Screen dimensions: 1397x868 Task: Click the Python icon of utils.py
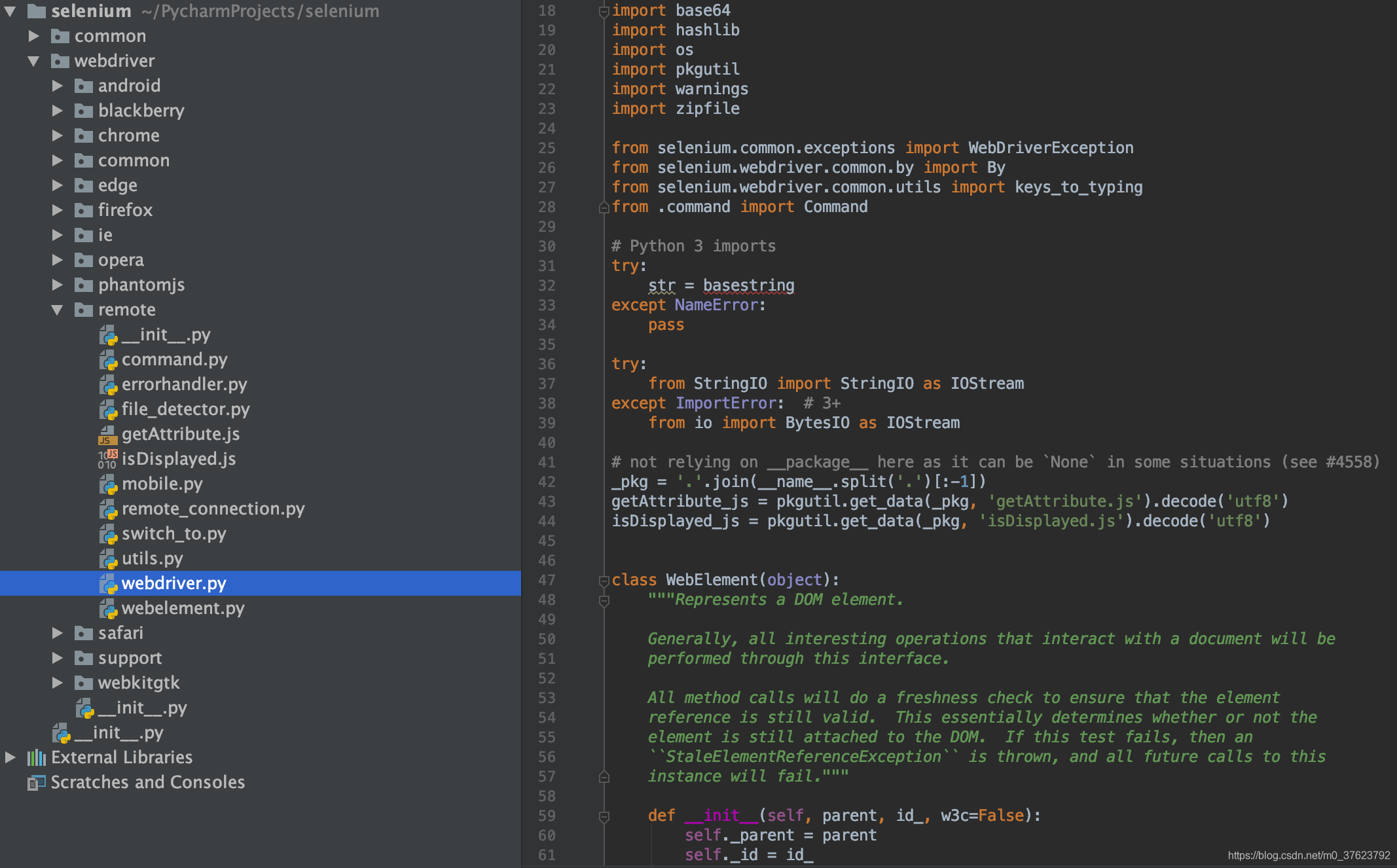click(x=108, y=559)
